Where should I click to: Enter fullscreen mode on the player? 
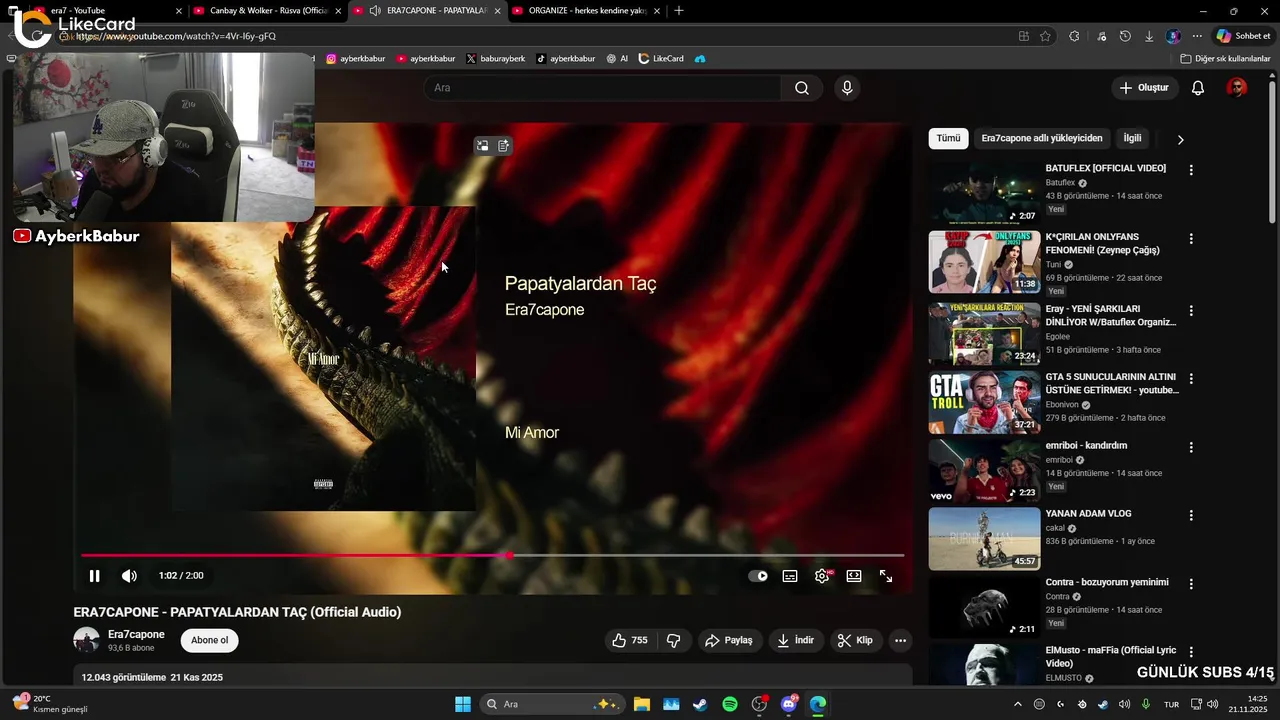pos(886,576)
